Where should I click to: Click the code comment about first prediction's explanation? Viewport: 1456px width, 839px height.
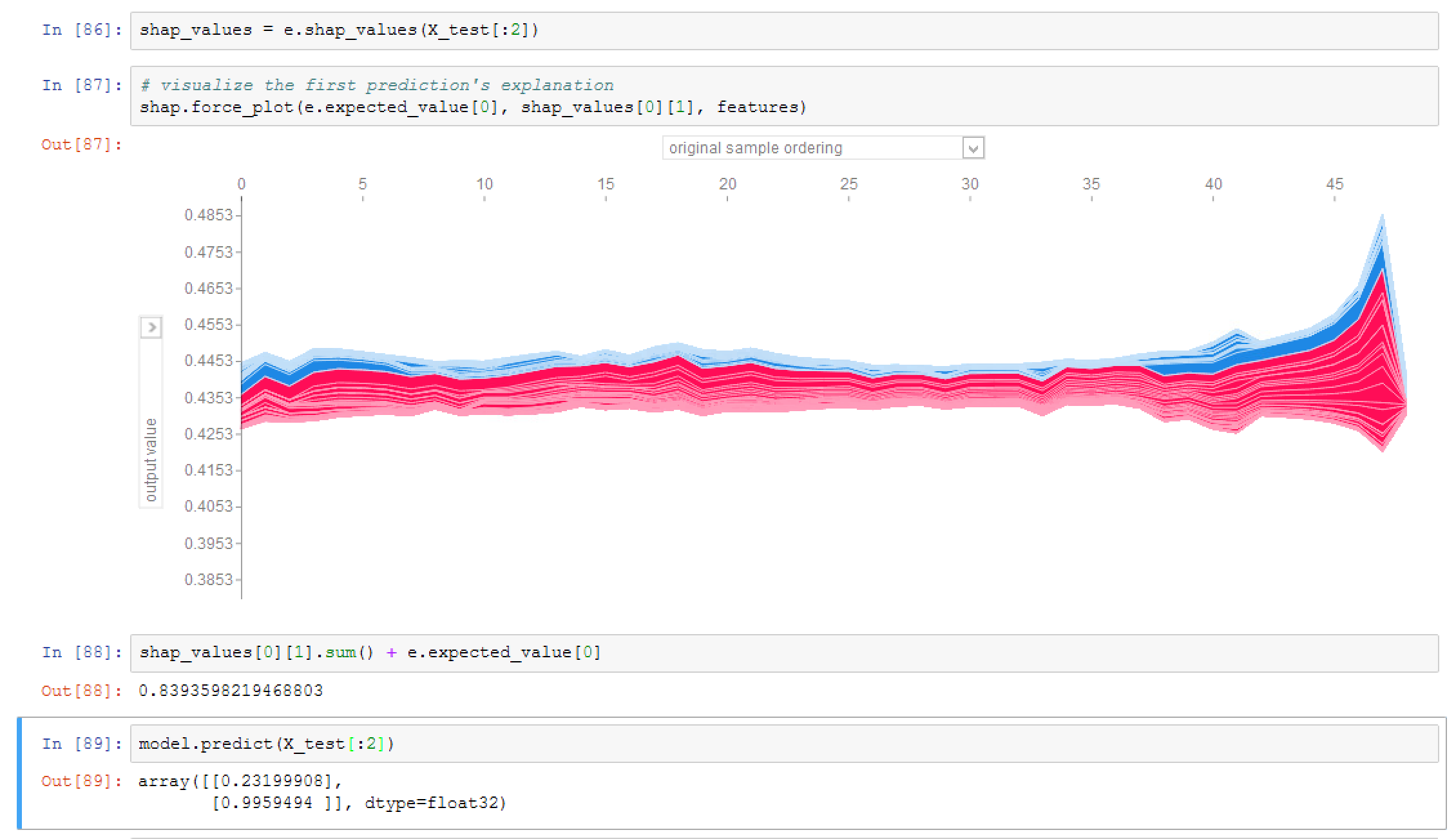(x=377, y=85)
